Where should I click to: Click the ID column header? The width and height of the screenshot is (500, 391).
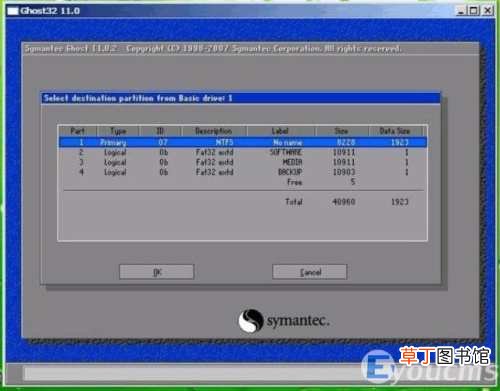[x=160, y=131]
